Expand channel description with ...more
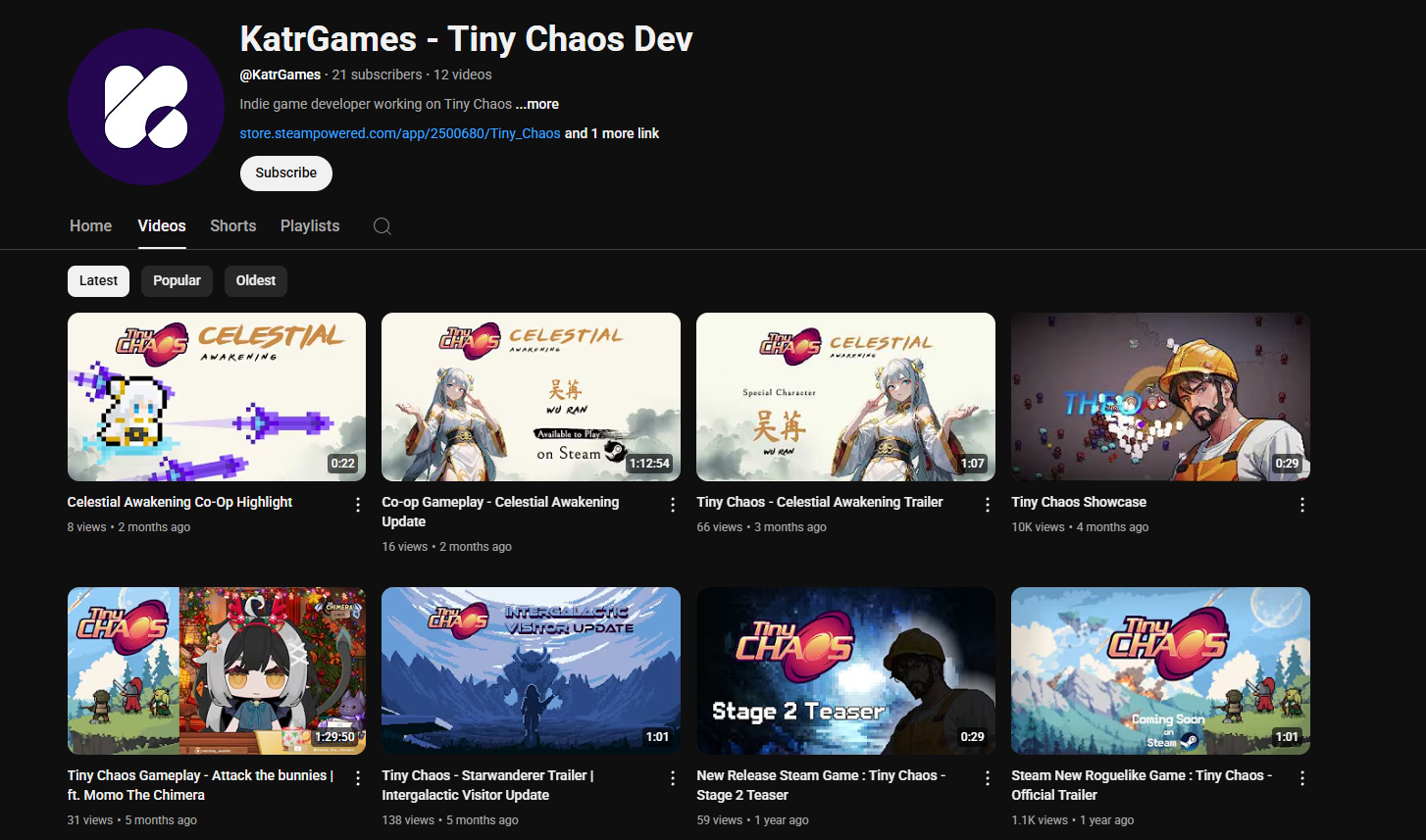This screenshot has height=840, width=1426. coord(537,104)
